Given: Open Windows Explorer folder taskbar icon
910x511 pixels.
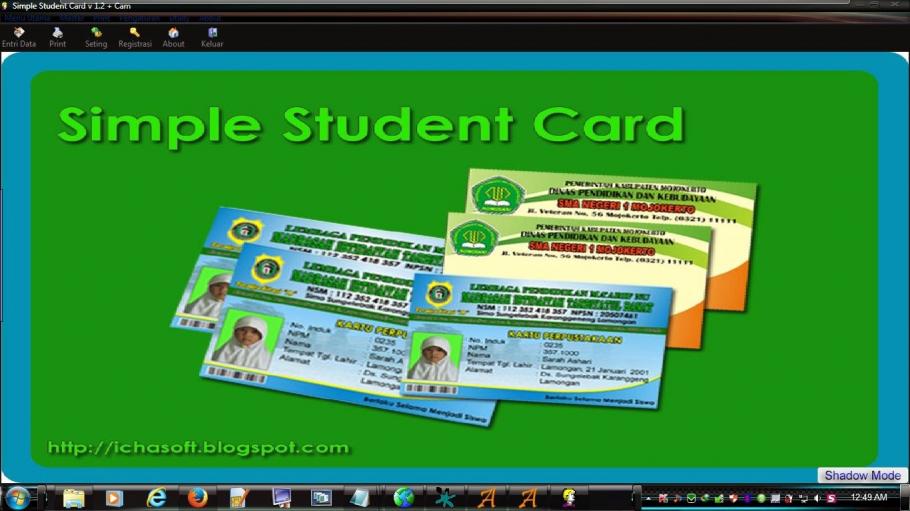Looking at the screenshot, I should click(x=74, y=498).
